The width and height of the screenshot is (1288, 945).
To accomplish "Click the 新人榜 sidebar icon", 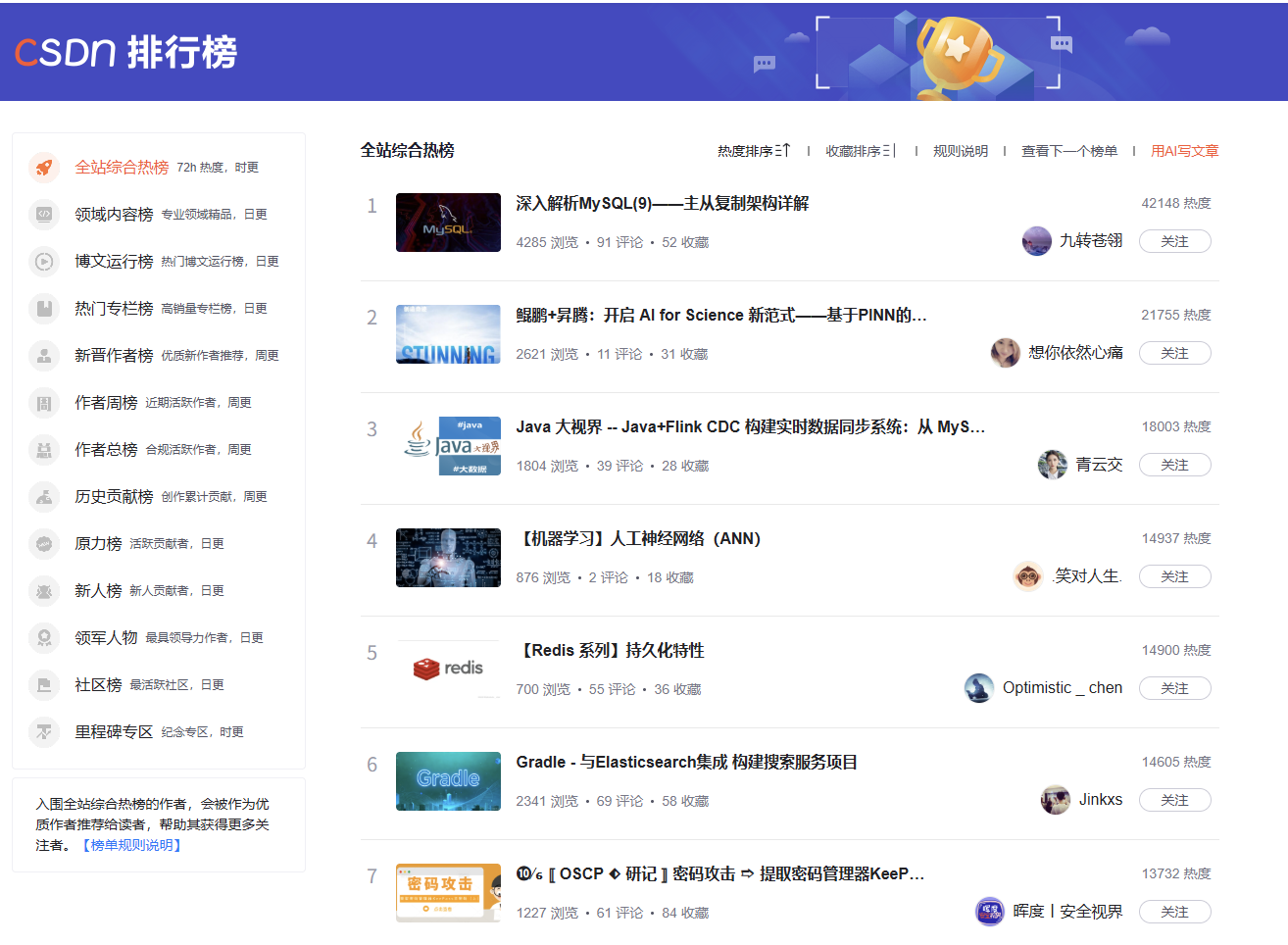I will tap(44, 591).
